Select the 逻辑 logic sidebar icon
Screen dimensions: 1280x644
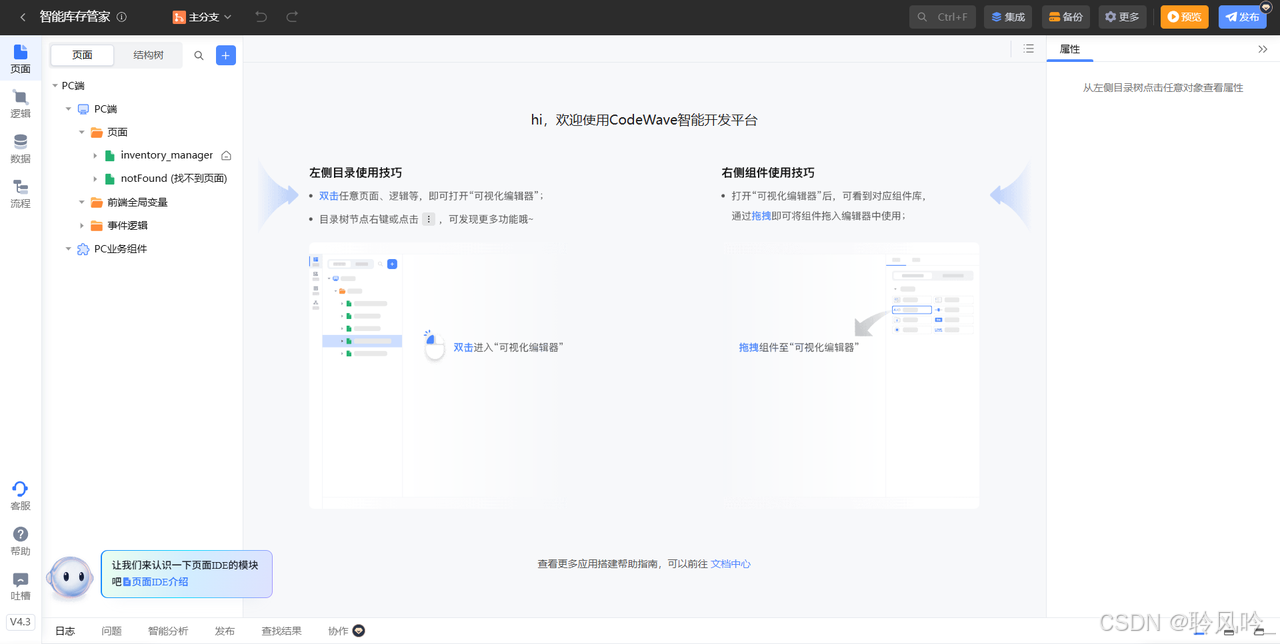click(20, 104)
